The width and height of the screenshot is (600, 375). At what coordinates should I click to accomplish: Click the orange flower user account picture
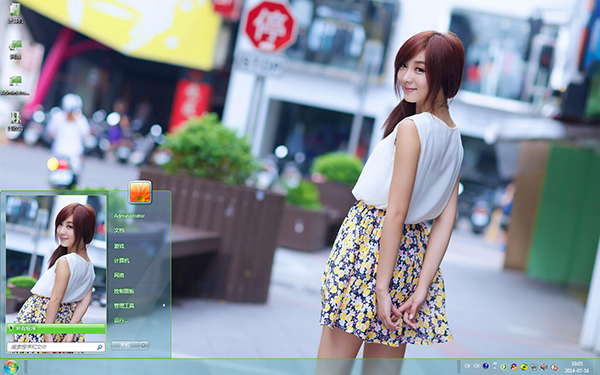click(x=140, y=192)
